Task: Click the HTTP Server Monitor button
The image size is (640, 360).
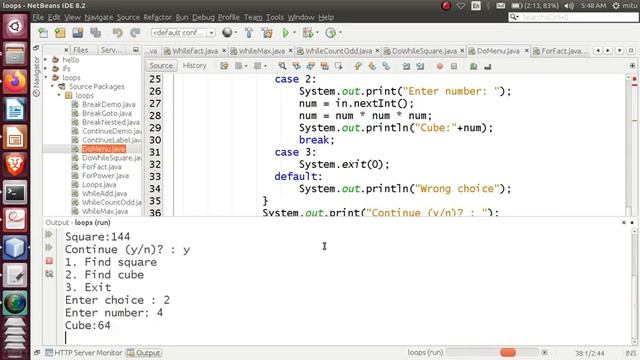Action: click(84, 353)
